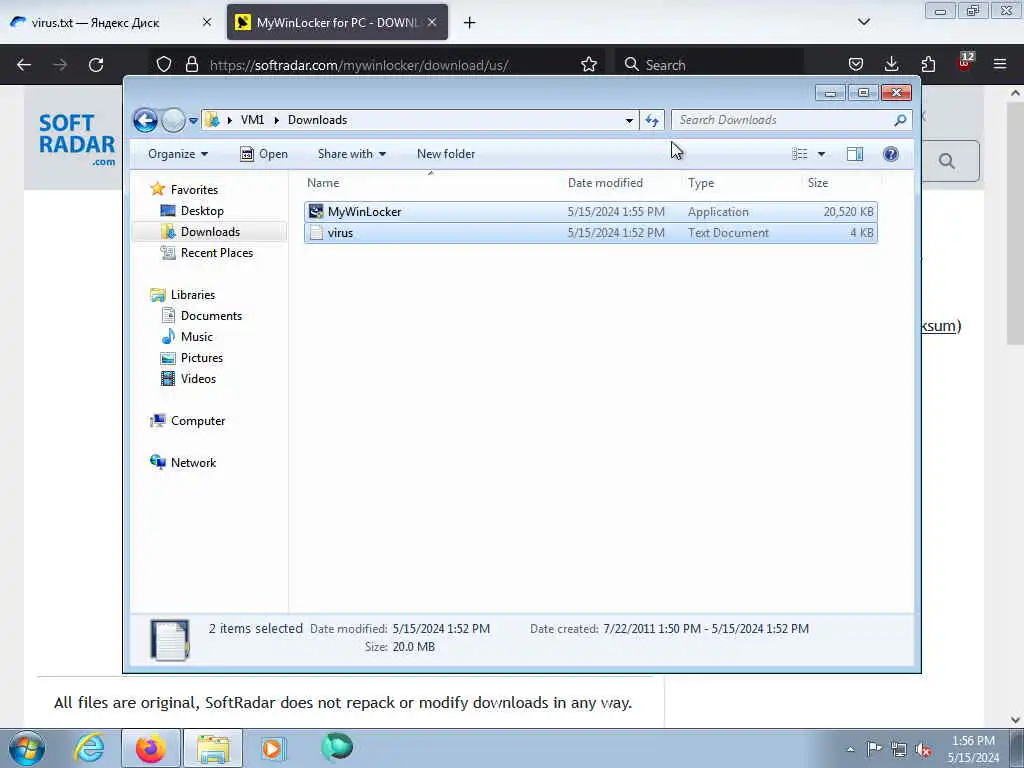Open Music library
The width and height of the screenshot is (1024, 768).
[197, 336]
